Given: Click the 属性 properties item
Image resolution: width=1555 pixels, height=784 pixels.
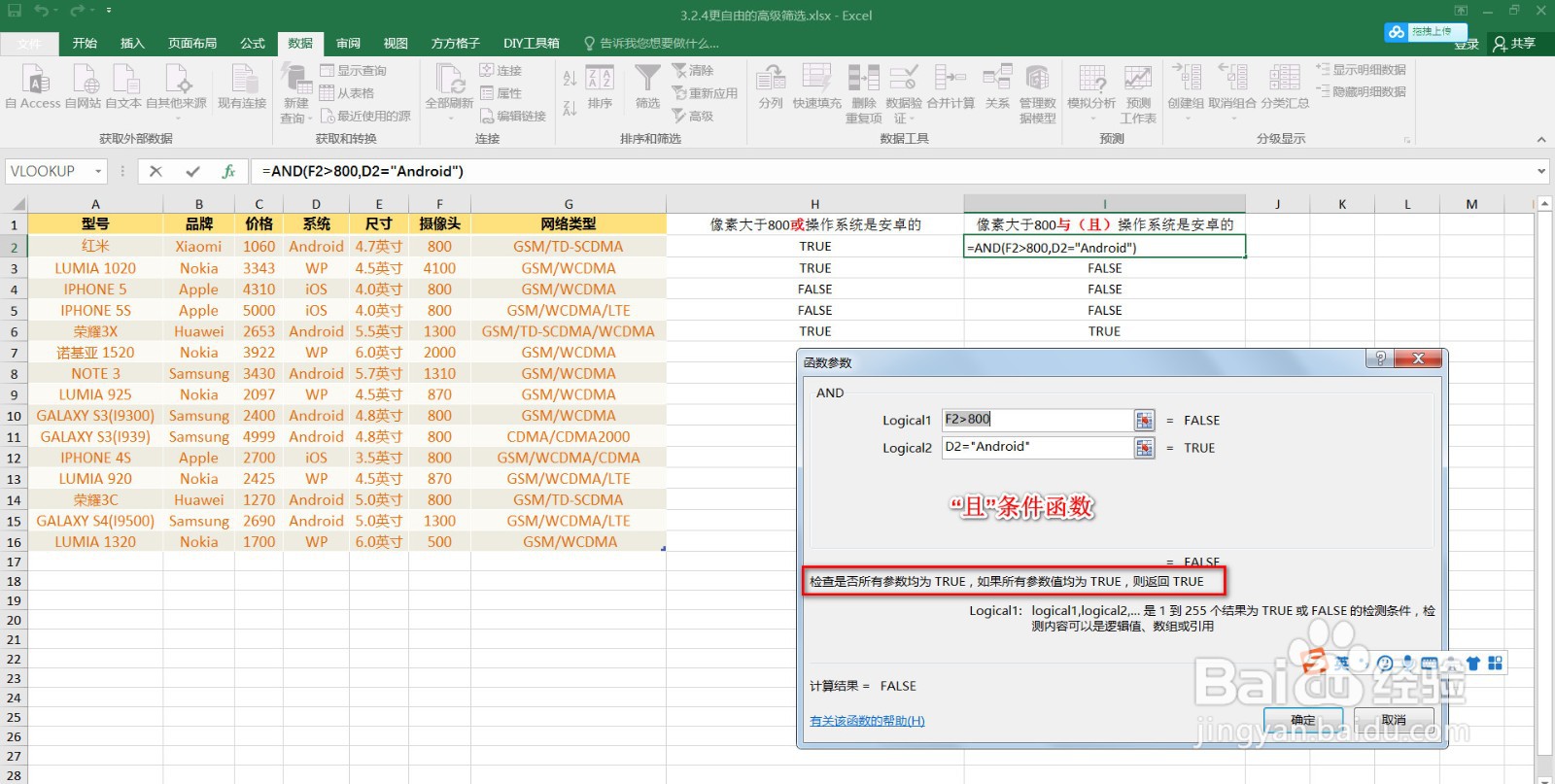Looking at the screenshot, I should click(501, 93).
